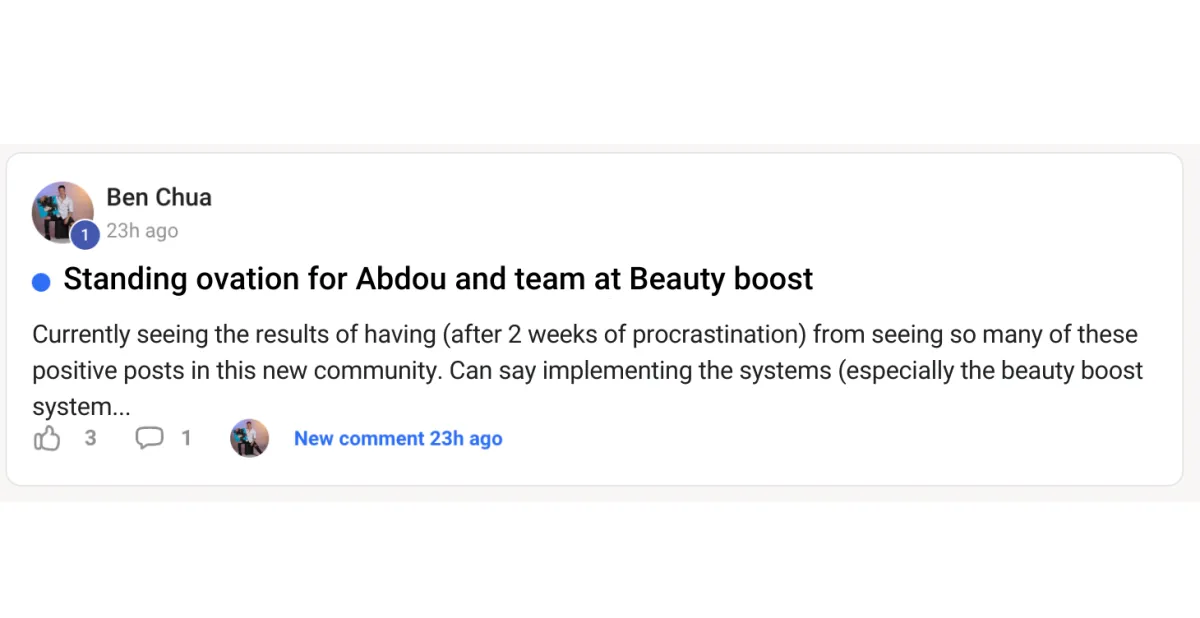
Task: Click the words Beauty boost in the post title
Action: point(721,279)
